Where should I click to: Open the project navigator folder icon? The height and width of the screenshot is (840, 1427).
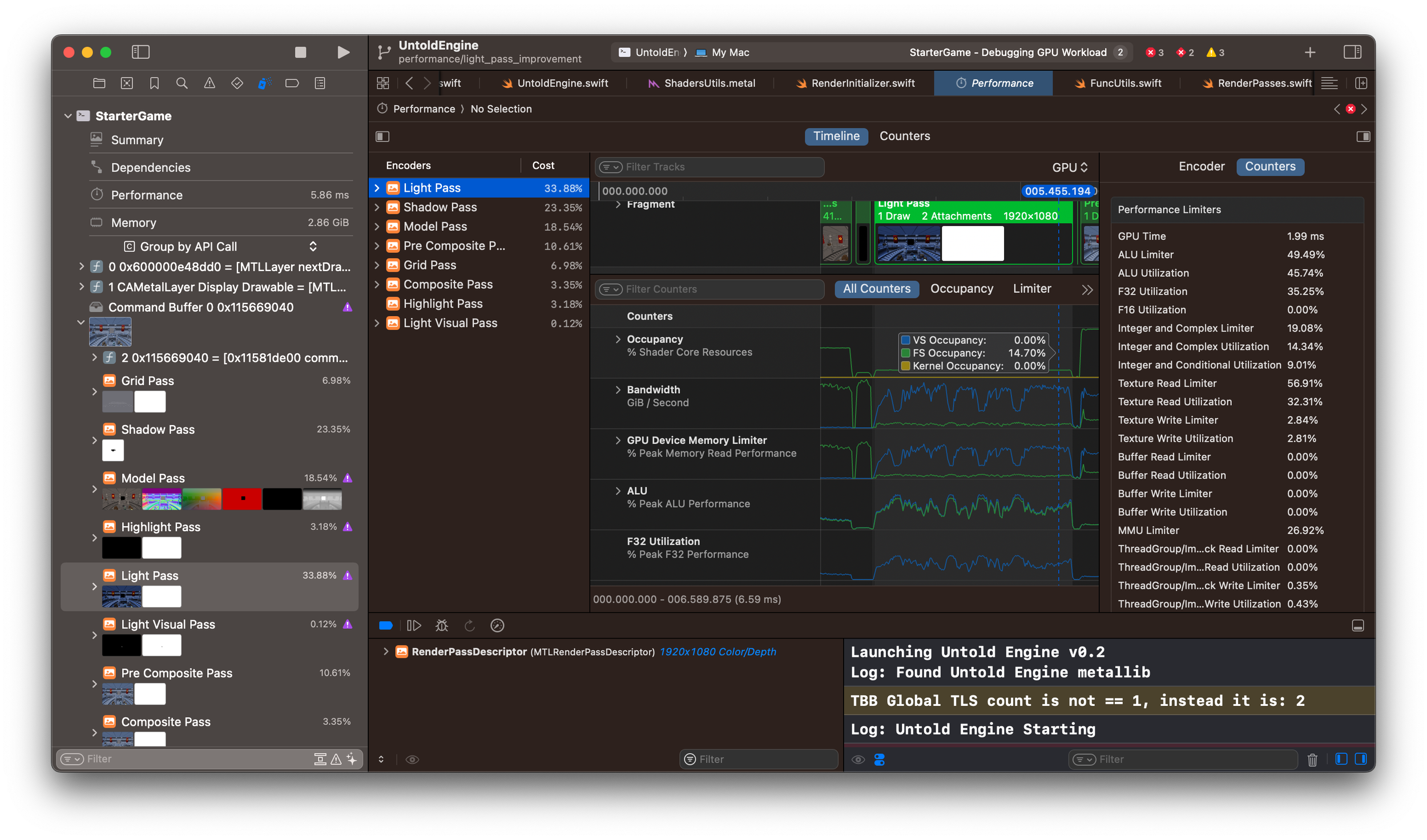pos(99,83)
